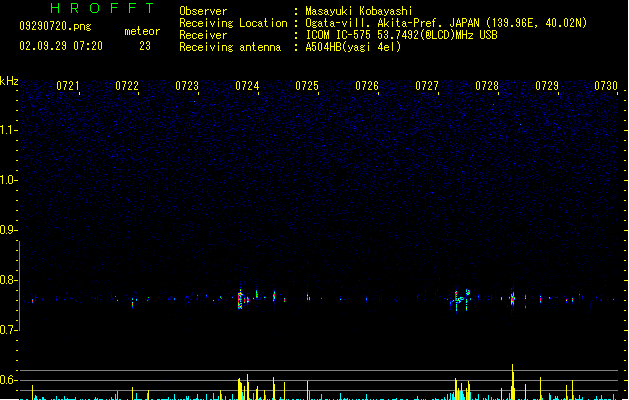Click the ICOM IC-575 receiver value
Screen dimensions: 629x400
coord(402,35)
